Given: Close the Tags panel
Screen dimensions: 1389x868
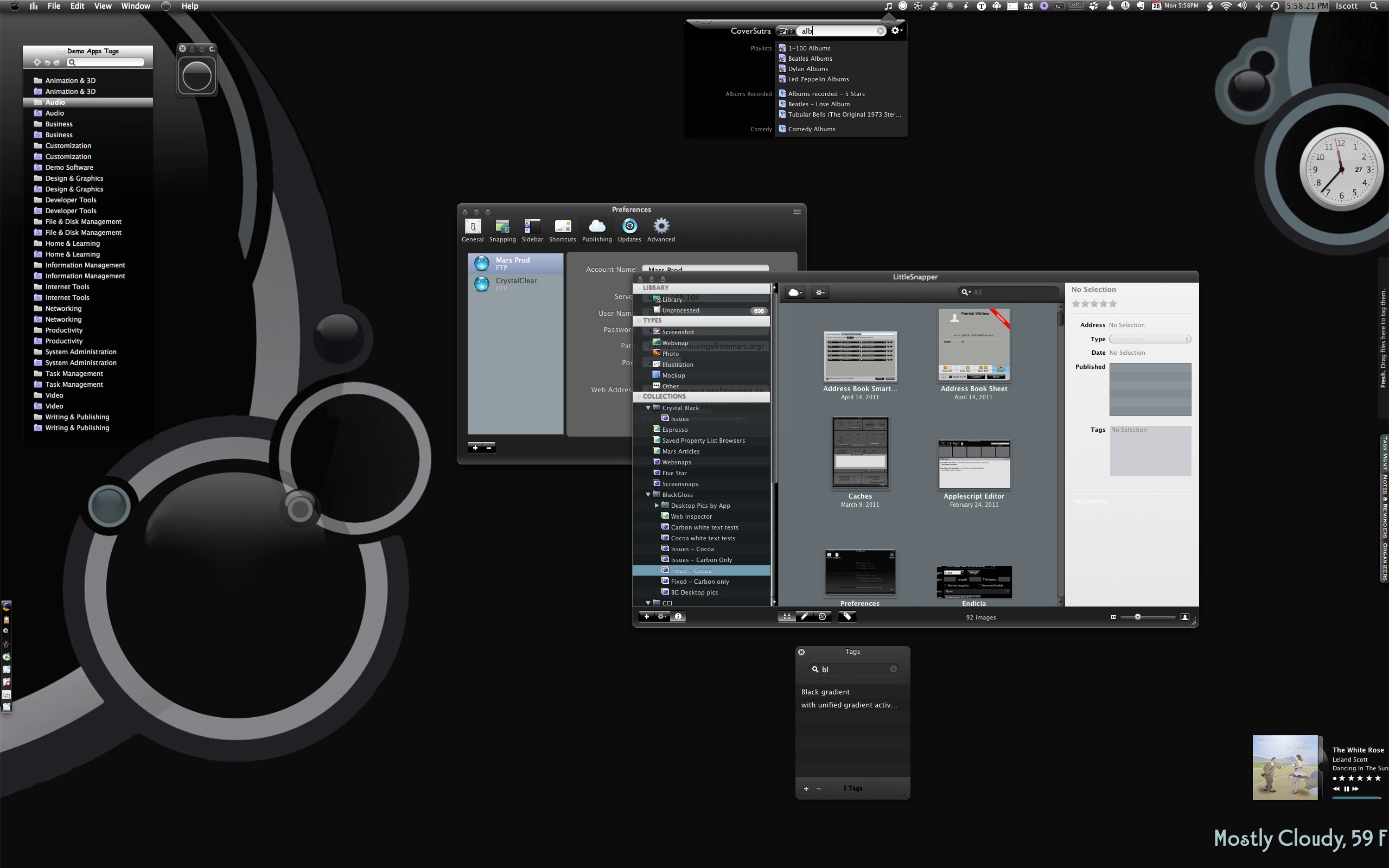Looking at the screenshot, I should 801,652.
